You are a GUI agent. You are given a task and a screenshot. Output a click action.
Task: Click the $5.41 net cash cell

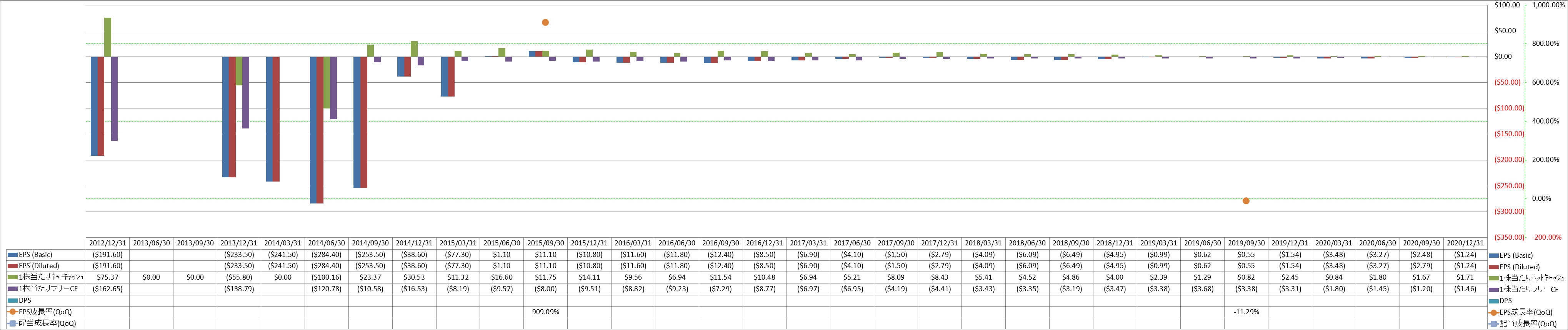[984, 277]
